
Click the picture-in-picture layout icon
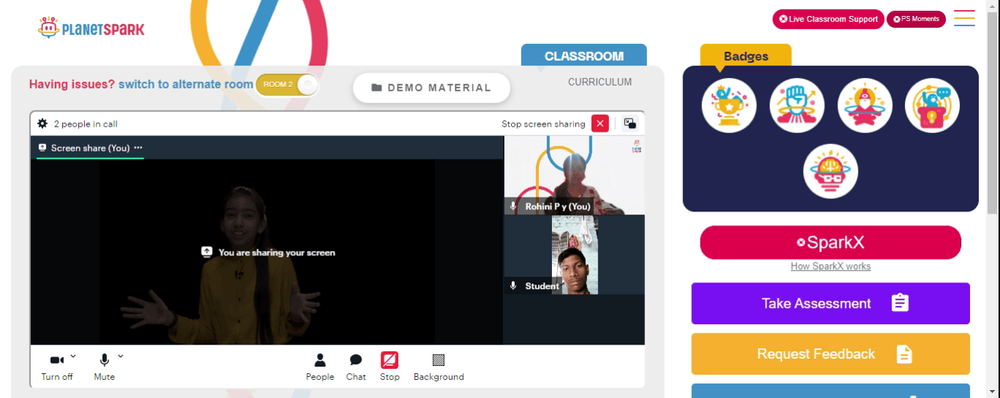point(630,124)
